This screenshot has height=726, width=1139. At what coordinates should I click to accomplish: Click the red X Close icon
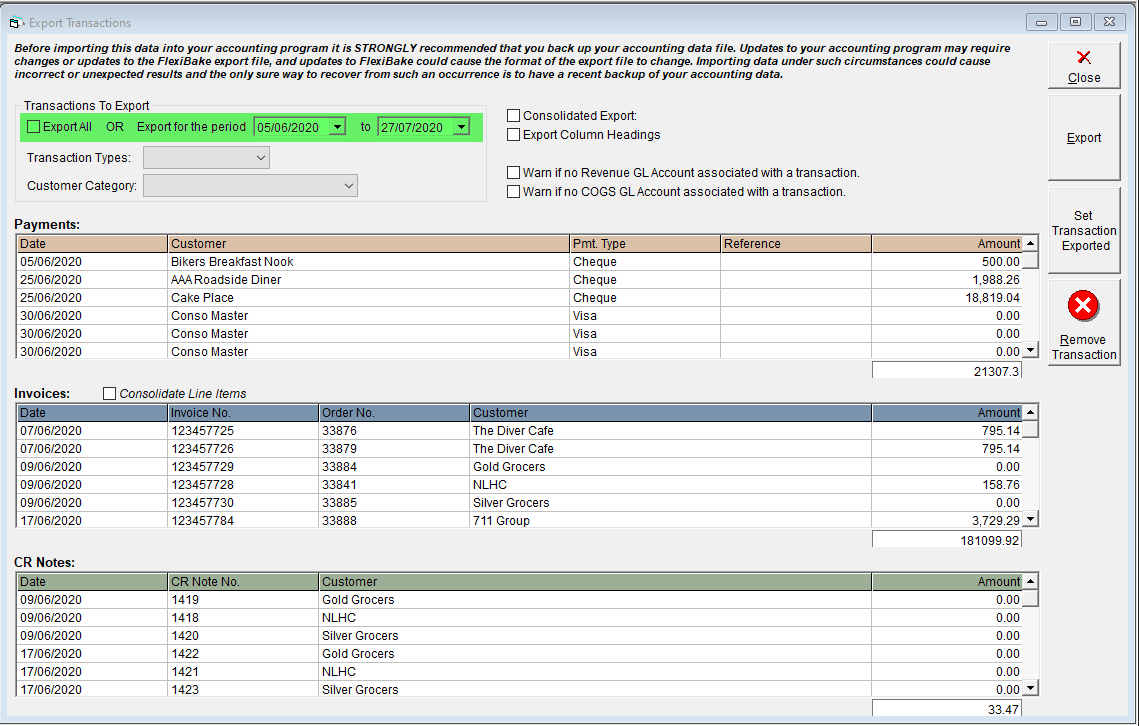click(x=1084, y=57)
